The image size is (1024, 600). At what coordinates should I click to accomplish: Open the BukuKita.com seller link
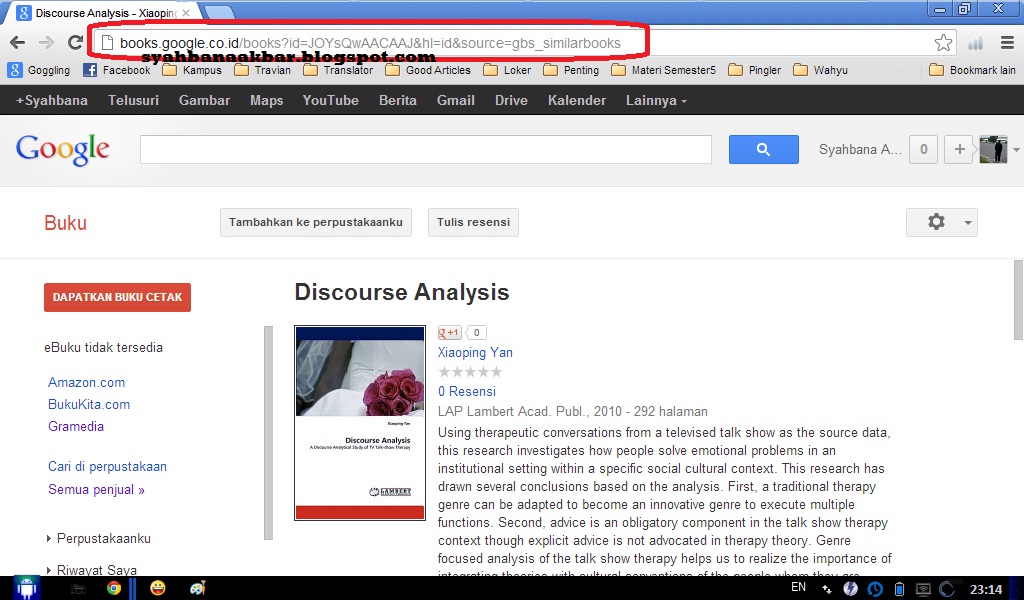89,405
